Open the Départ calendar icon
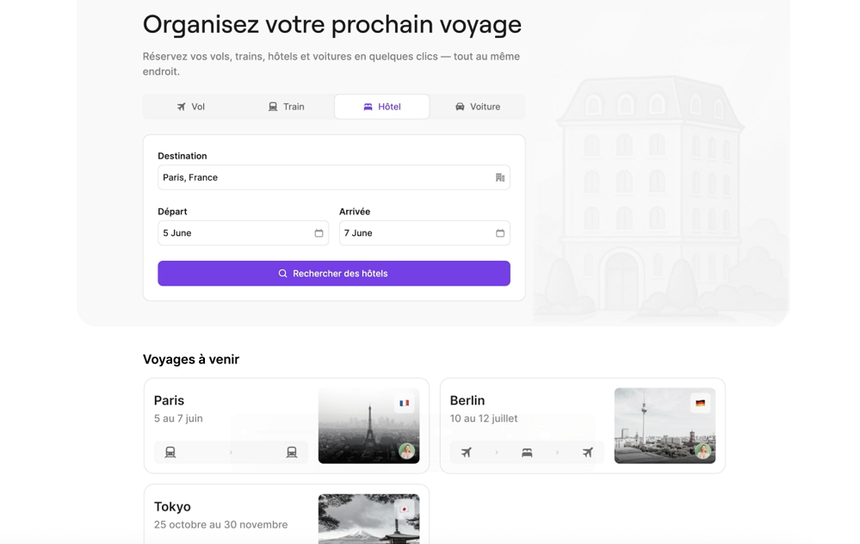860x544 pixels. (319, 233)
